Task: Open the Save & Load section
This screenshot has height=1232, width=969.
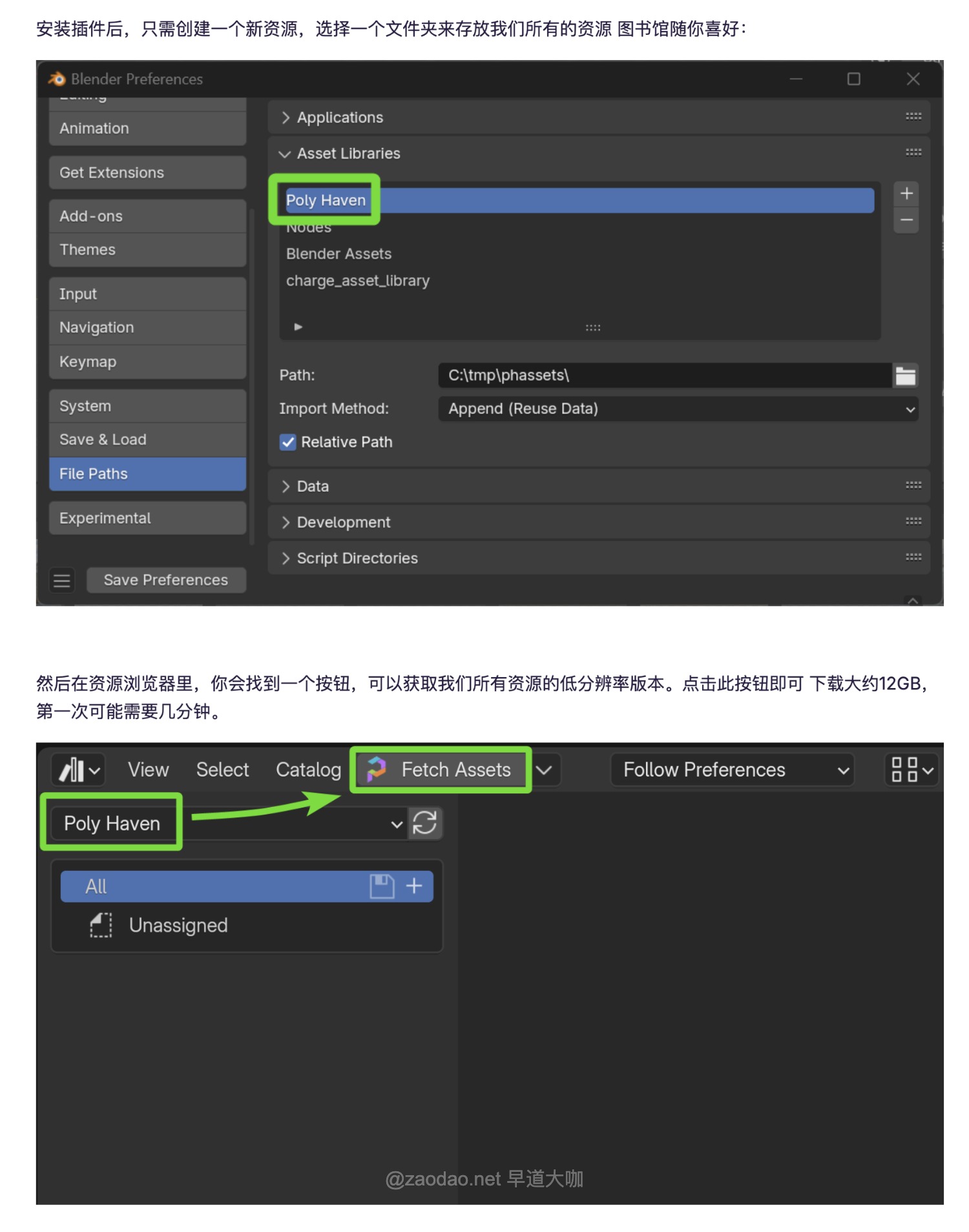Action: point(147,440)
